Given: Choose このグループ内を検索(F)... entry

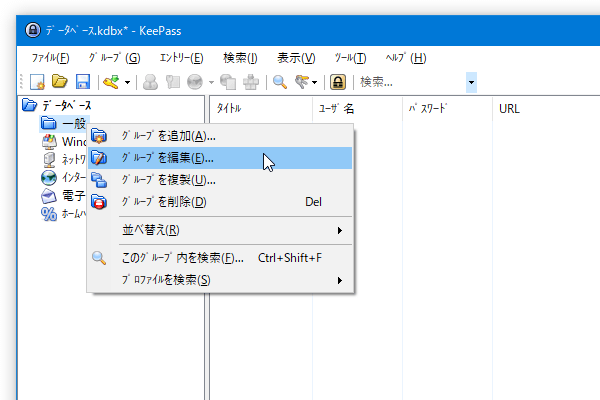Looking at the screenshot, I should tap(220, 258).
